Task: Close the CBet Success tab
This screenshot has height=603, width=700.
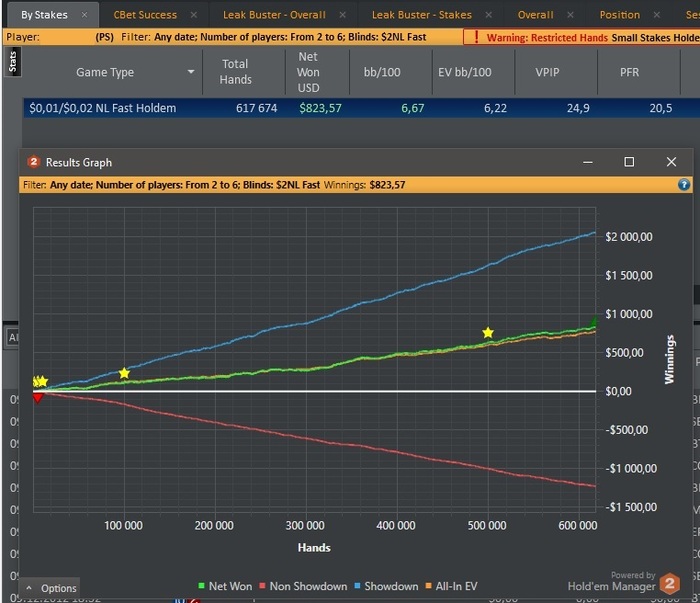Action: pos(194,15)
